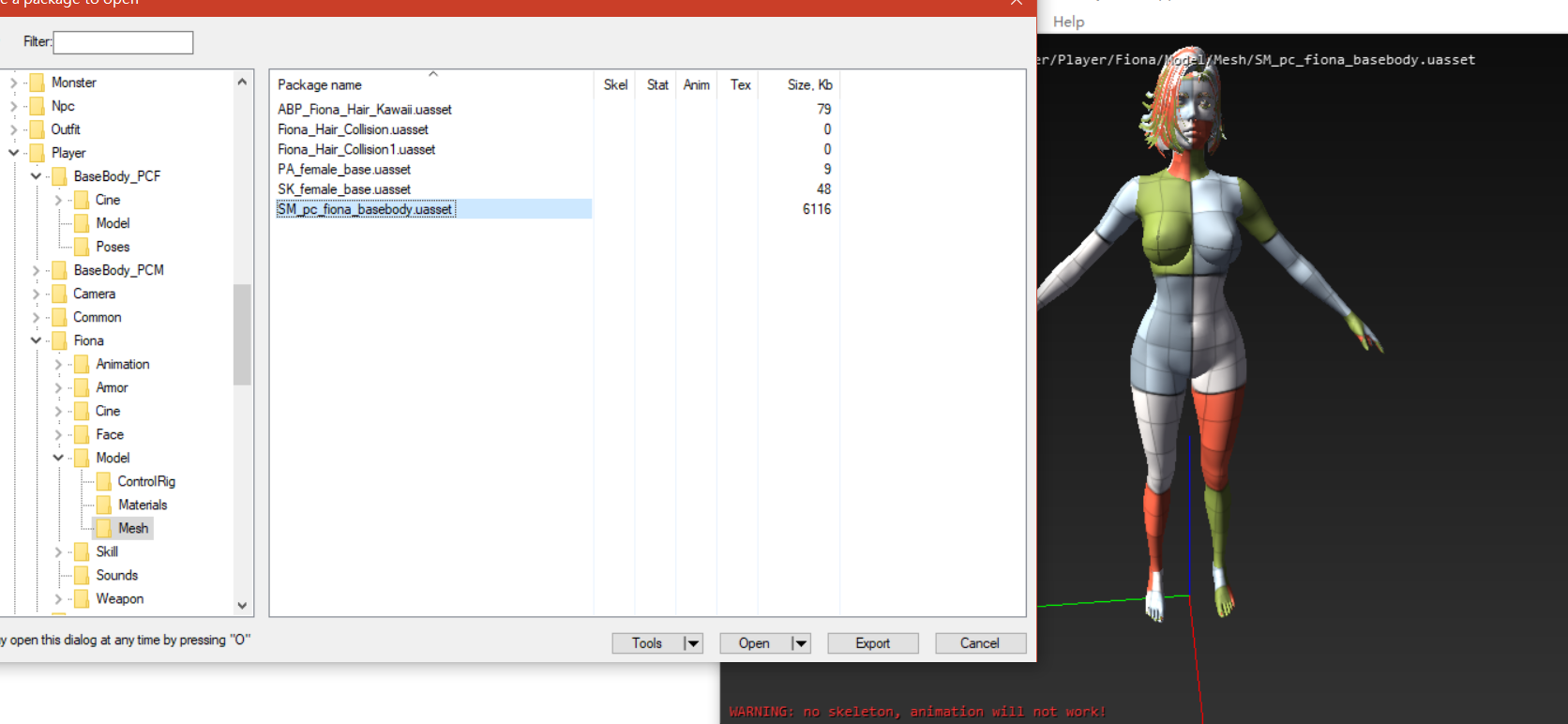This screenshot has width=1568, height=724.
Task: Select the Cine folder under Fiona
Action: pyautogui.click(x=108, y=411)
